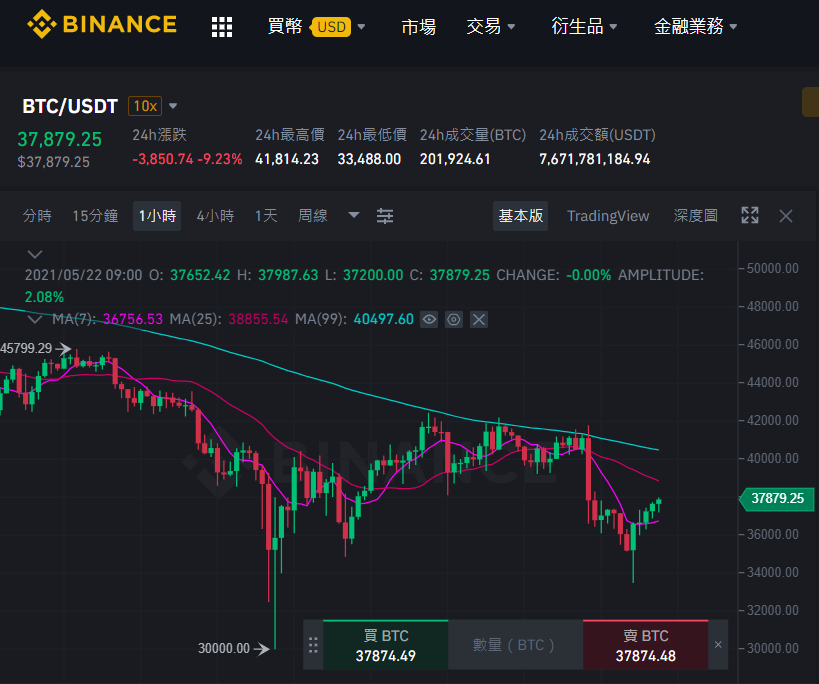Click the 37,879.25 last price text

pos(60,139)
